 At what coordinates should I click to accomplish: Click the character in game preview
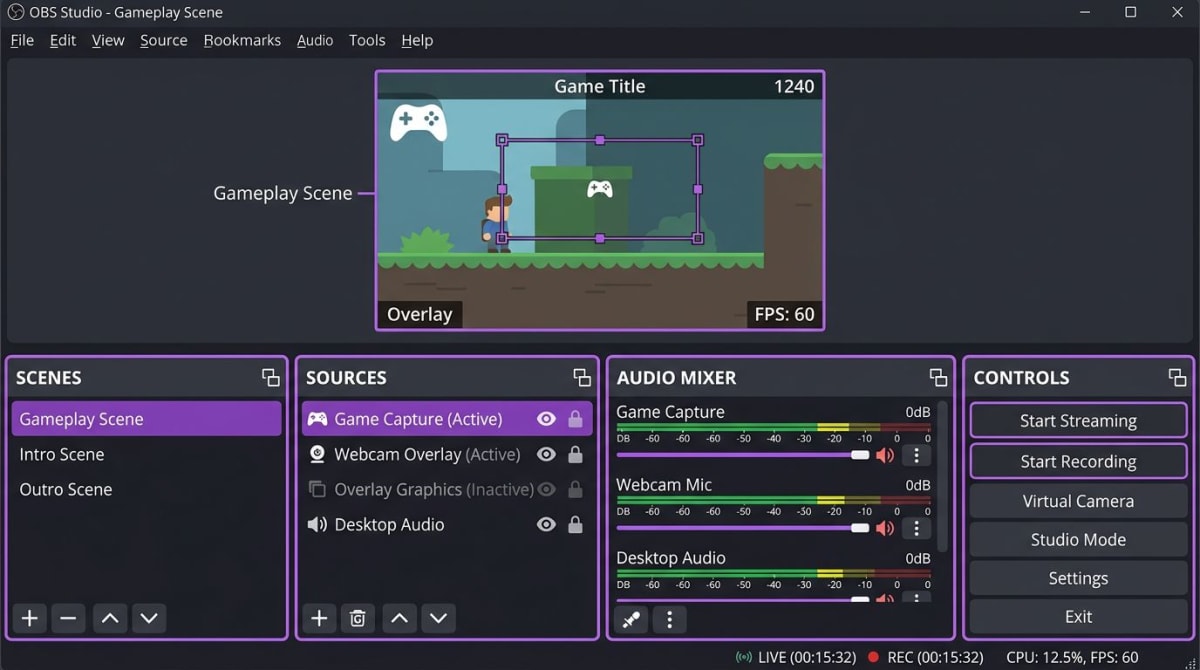coord(497,223)
